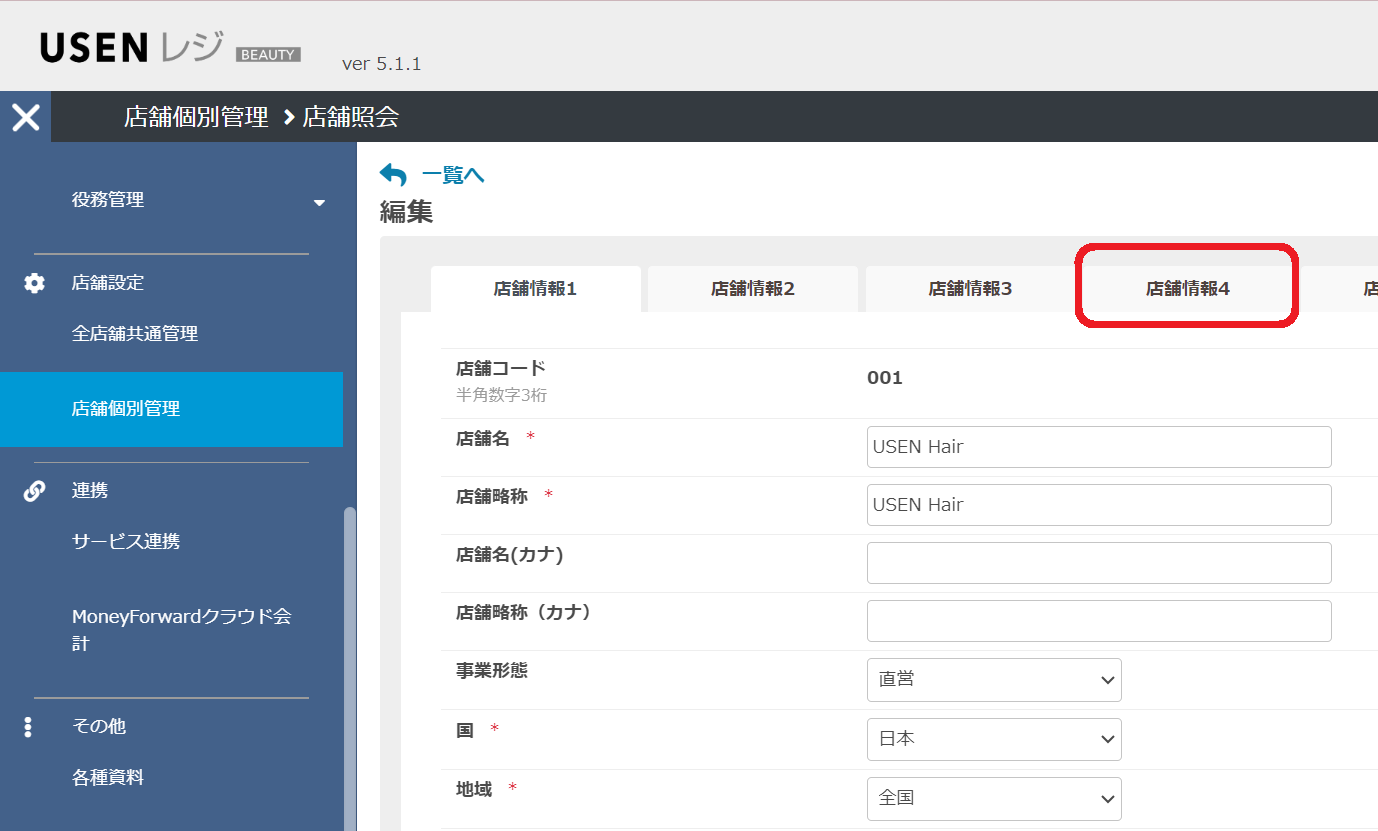Switch to the 店舗情報2 tab
1378x831 pixels.
(752, 289)
